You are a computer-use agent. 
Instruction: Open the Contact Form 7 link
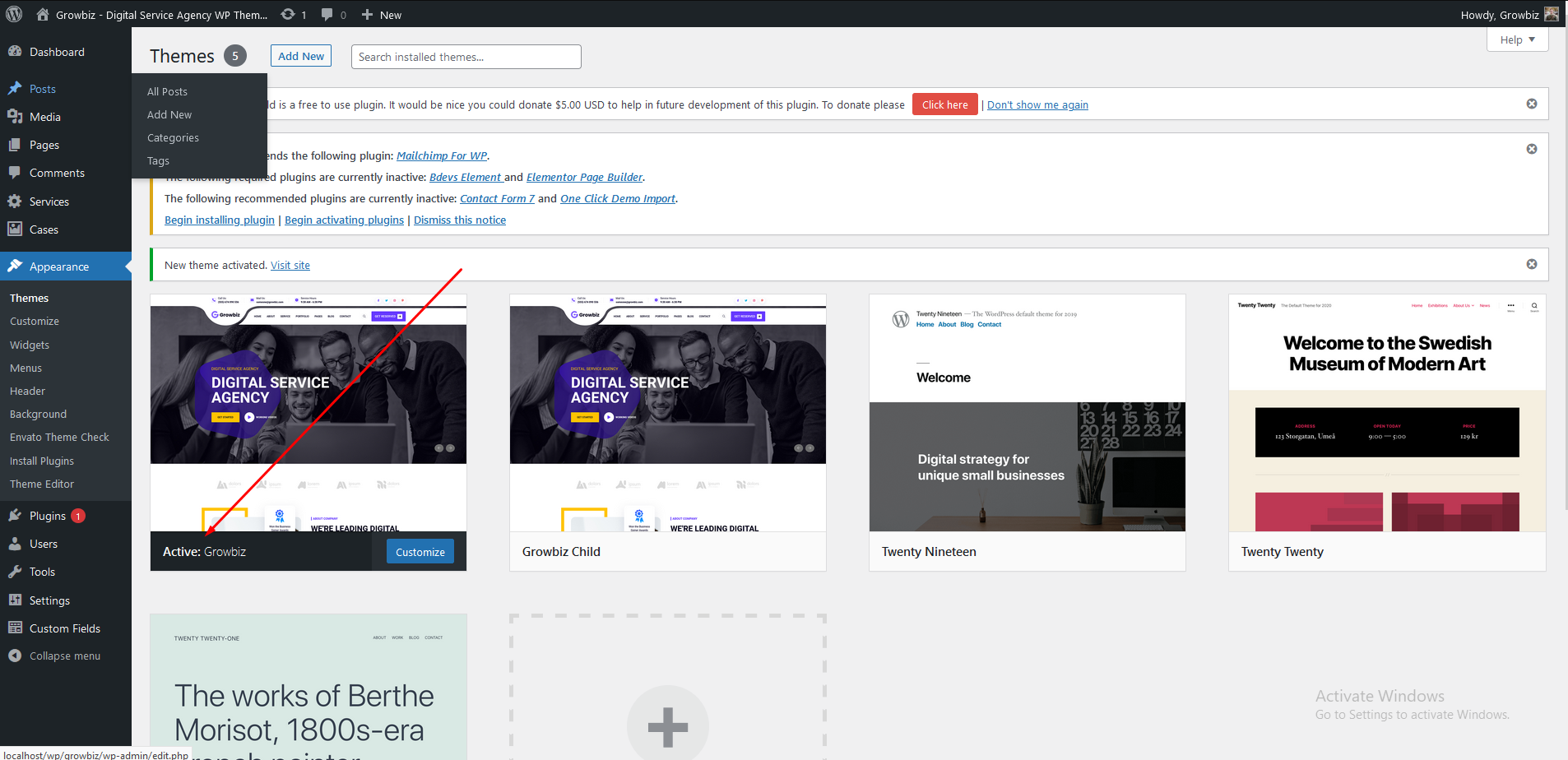coord(497,198)
